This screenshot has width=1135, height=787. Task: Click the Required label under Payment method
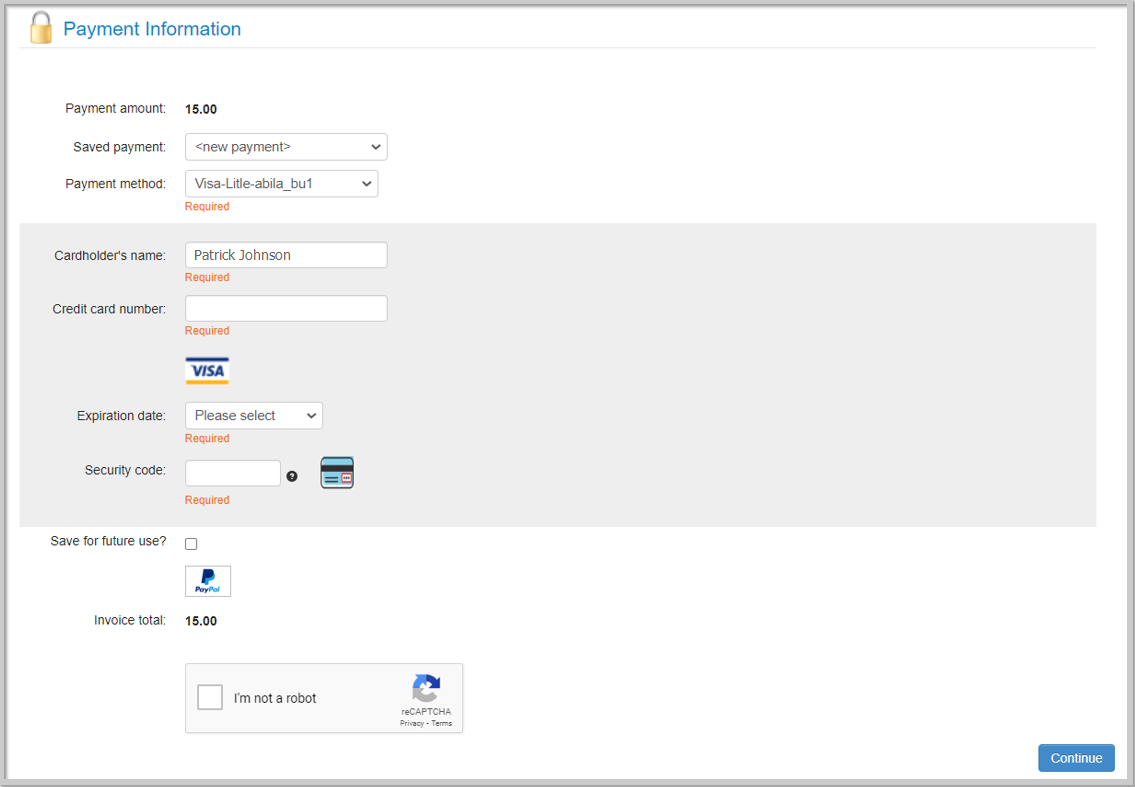point(207,206)
